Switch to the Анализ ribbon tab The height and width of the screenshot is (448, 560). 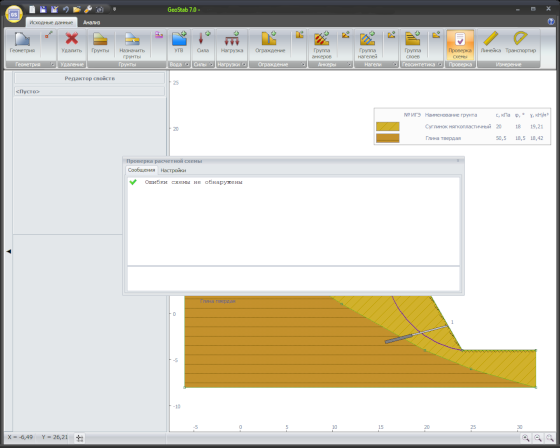click(91, 22)
